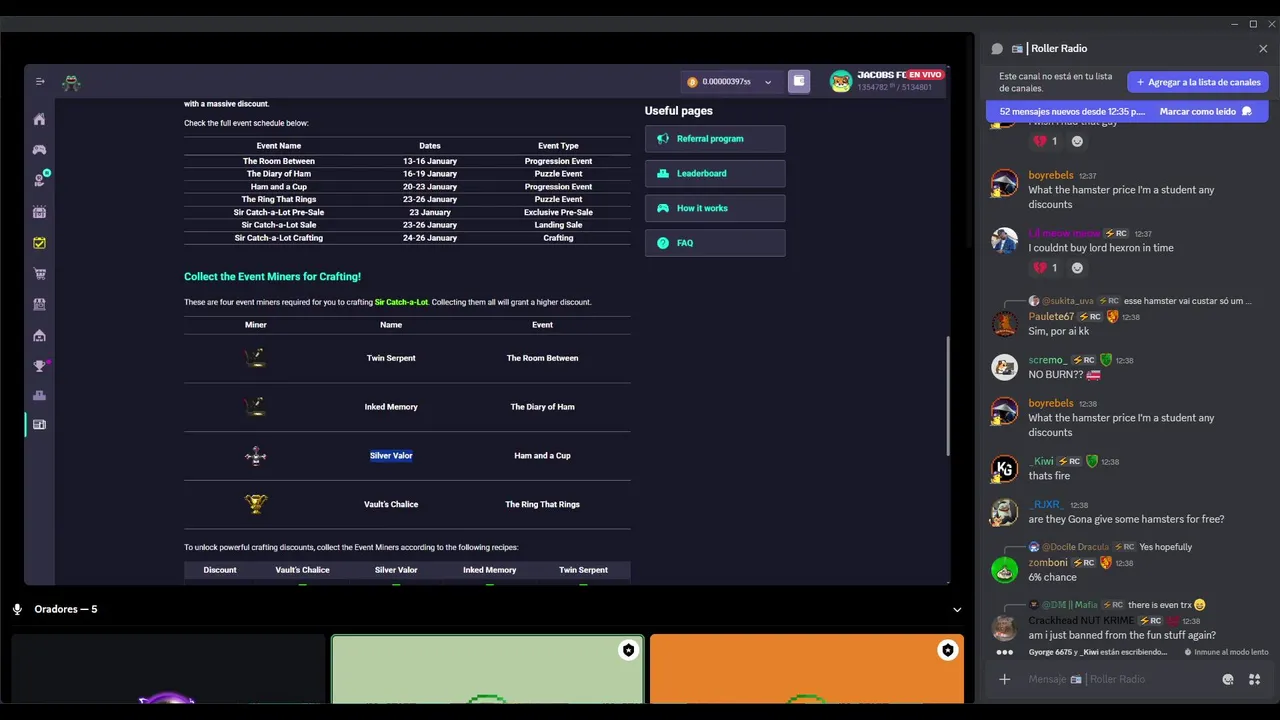Screen dimensions: 1280x720
Task: Click the Vault's Chalice trophy image
Action: pyautogui.click(x=256, y=504)
